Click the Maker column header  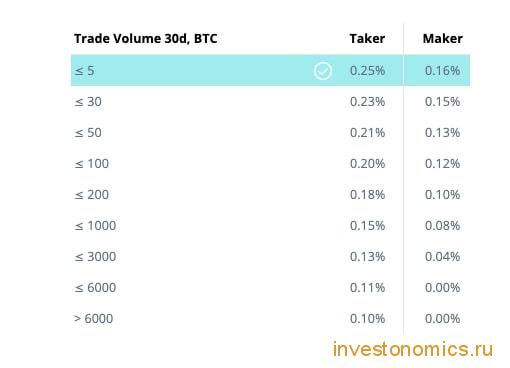443,39
